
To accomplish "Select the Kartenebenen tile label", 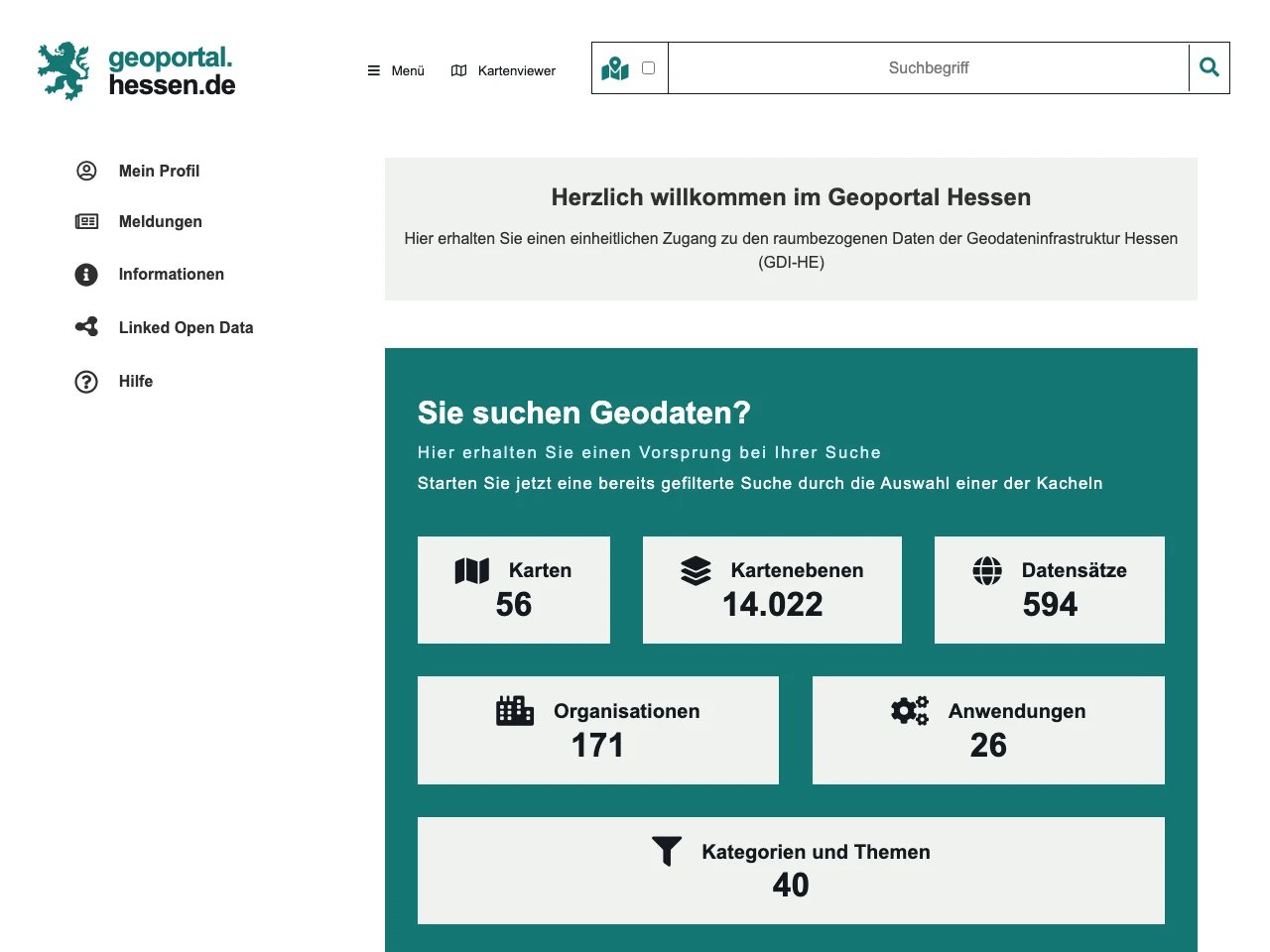I will coord(797,570).
